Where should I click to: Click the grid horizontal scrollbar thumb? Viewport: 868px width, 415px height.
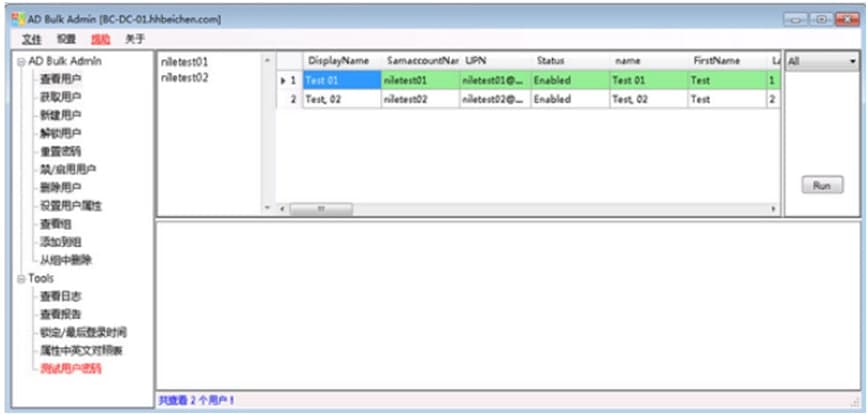(x=321, y=209)
